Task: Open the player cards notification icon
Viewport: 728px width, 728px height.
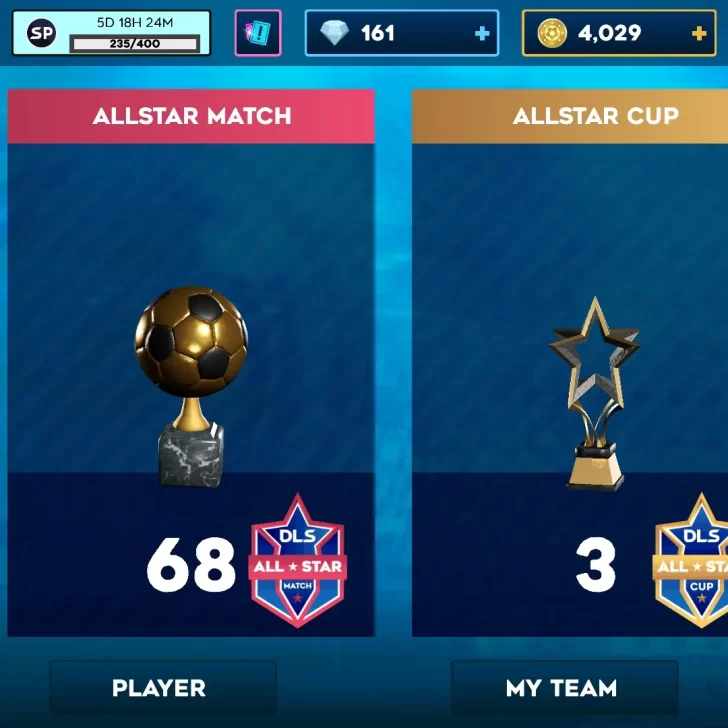Action: click(258, 33)
